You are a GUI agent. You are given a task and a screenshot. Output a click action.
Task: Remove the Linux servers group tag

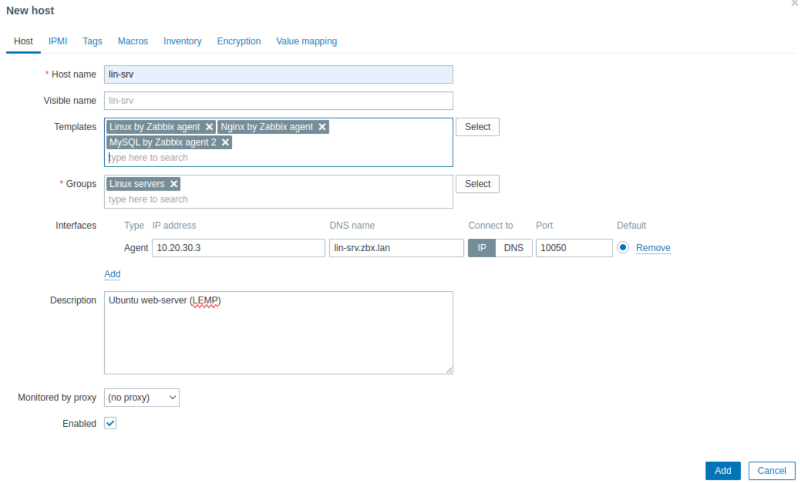pyautogui.click(x=173, y=184)
